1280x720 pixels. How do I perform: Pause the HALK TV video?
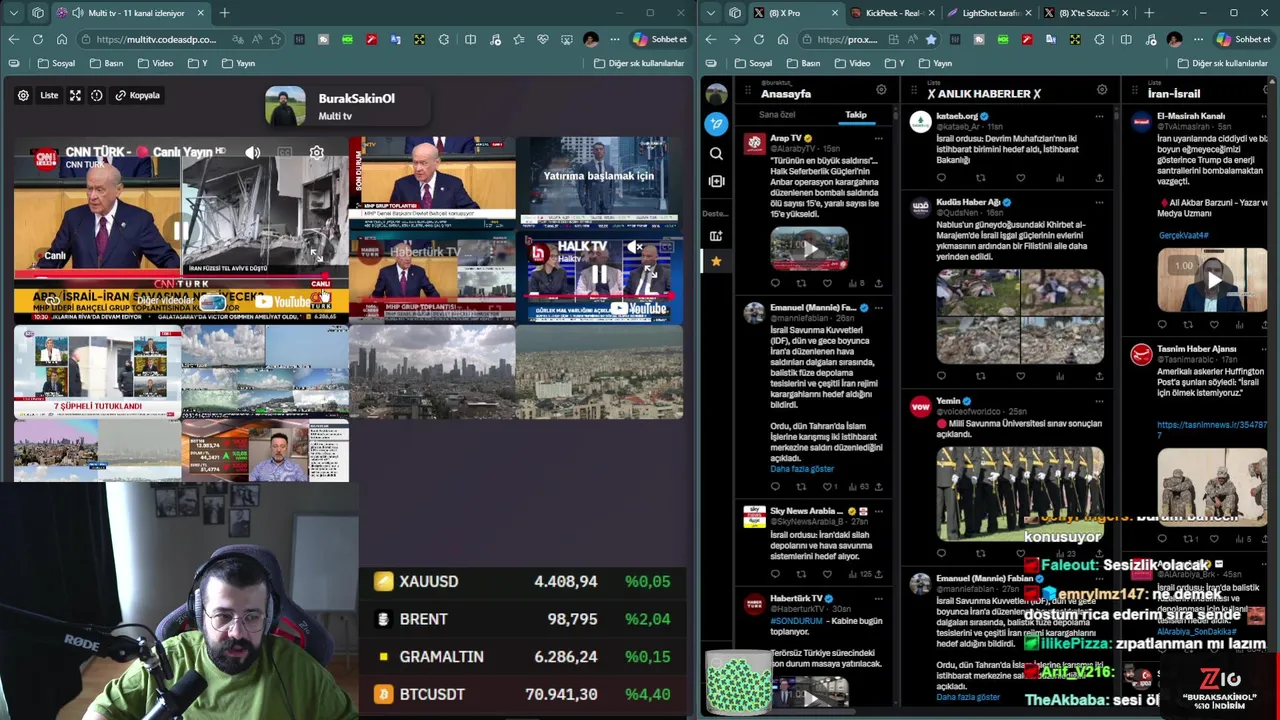(598, 274)
